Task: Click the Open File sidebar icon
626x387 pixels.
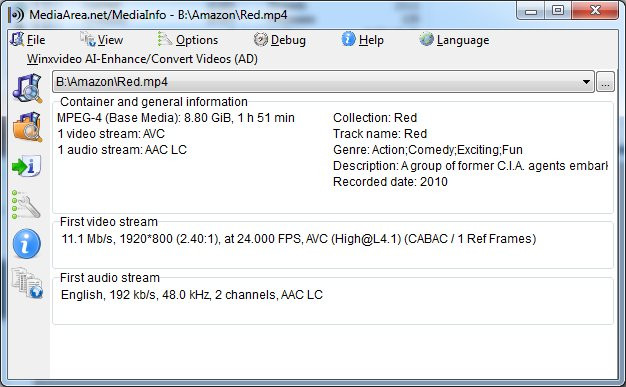Action: pos(27,88)
